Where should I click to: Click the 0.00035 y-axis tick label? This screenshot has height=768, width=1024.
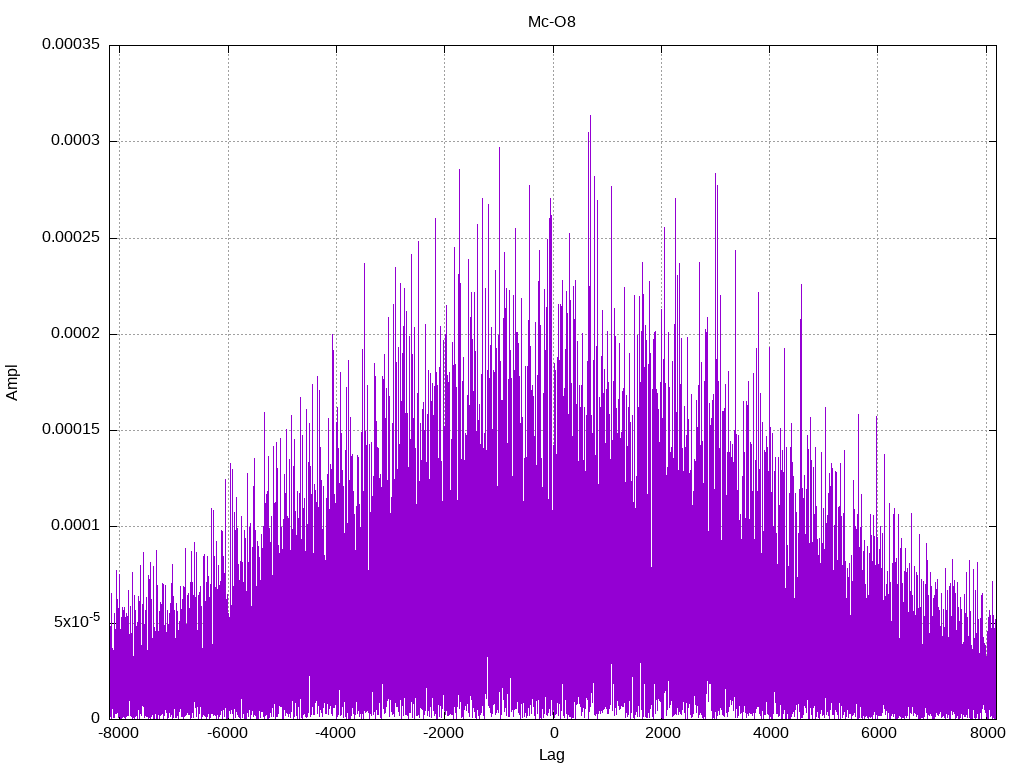(70, 45)
